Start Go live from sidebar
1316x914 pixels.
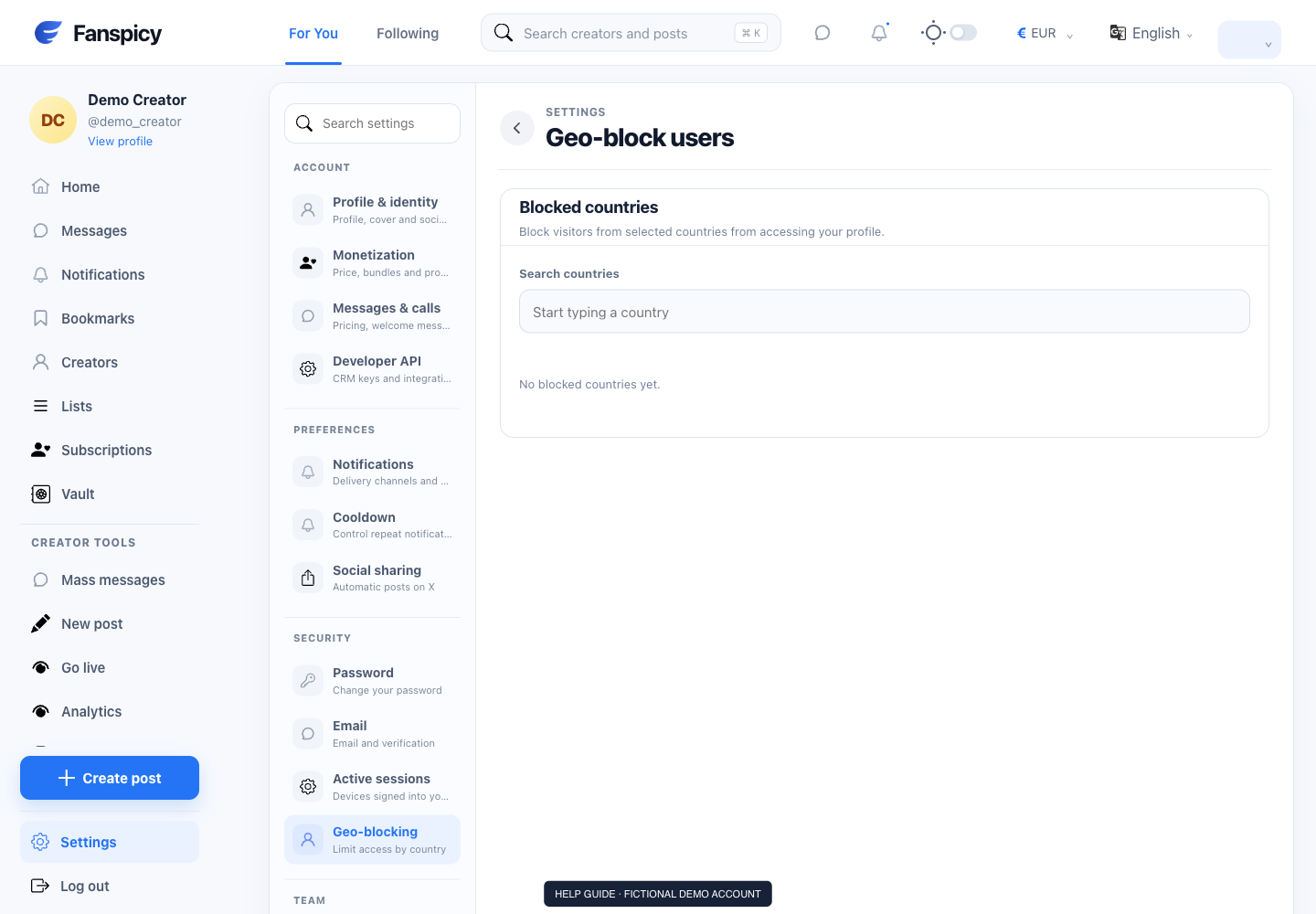110,667
